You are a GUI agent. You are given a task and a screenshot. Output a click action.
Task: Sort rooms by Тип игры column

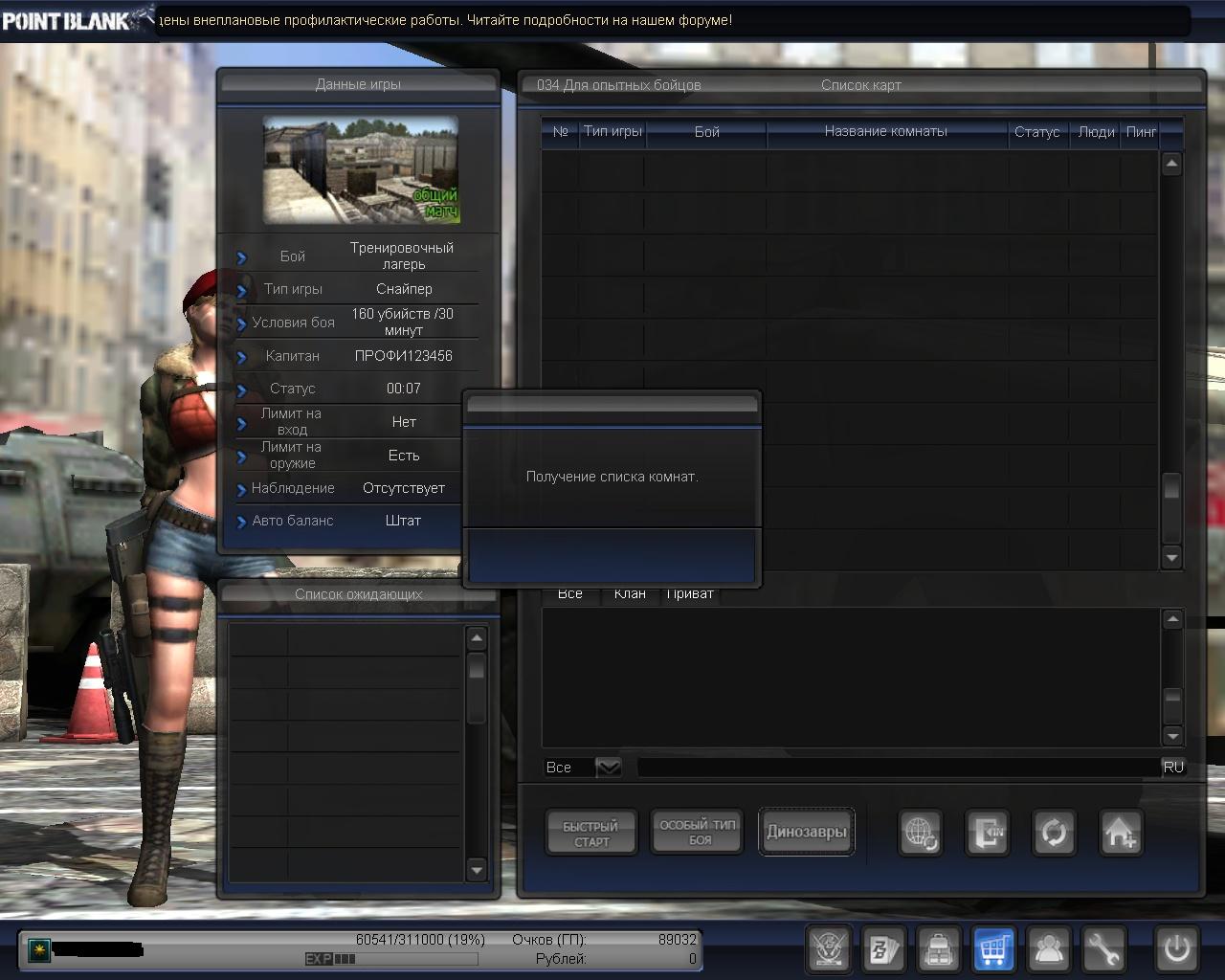tap(612, 132)
